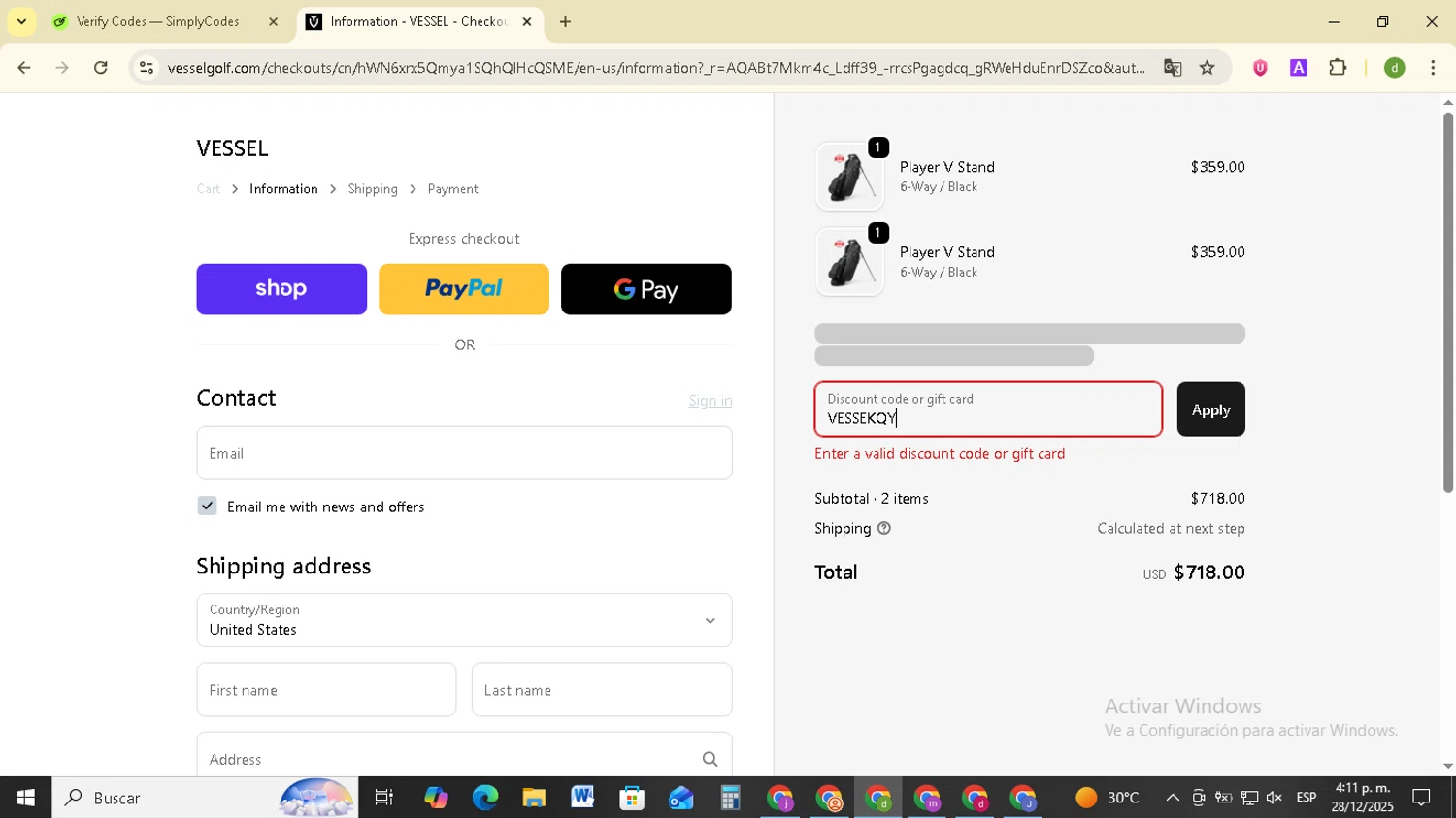Apply the discount code
The height and width of the screenshot is (818, 1456).
(1210, 409)
